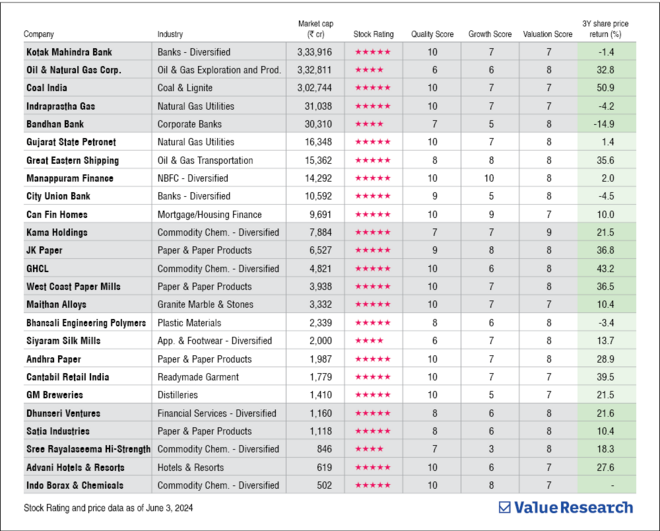This screenshot has height=531, width=660.
Task: Select Coal India's star rating icons
Action: click(372, 88)
